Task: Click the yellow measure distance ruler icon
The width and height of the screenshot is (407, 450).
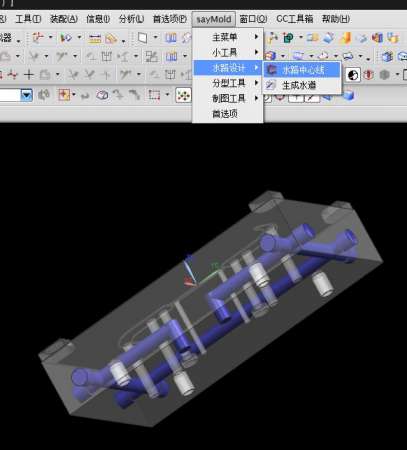Action: (95, 38)
